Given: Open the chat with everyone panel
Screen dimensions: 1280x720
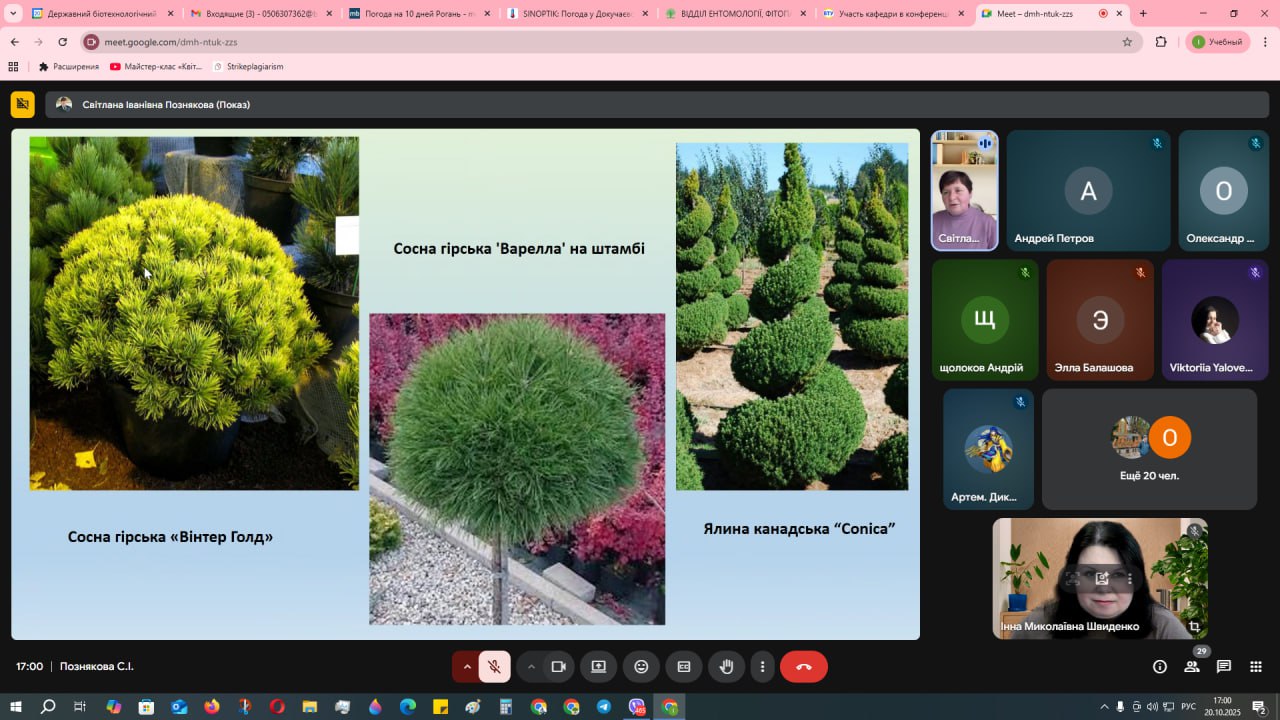Looking at the screenshot, I should (1224, 667).
